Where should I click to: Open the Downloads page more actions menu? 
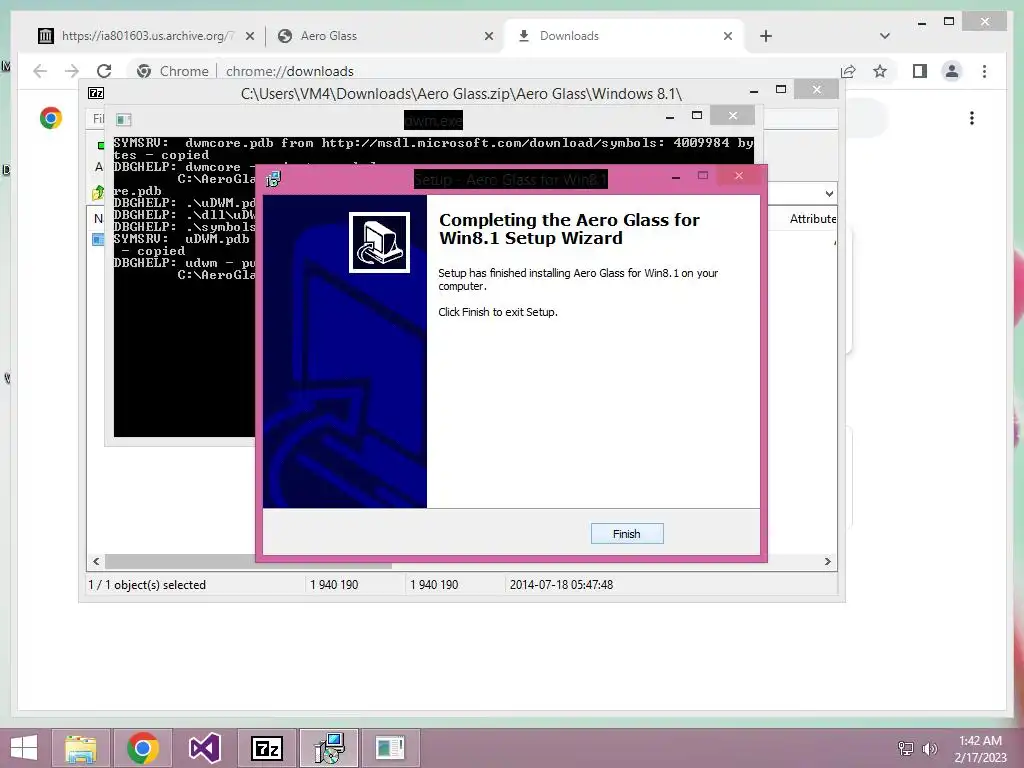[972, 118]
